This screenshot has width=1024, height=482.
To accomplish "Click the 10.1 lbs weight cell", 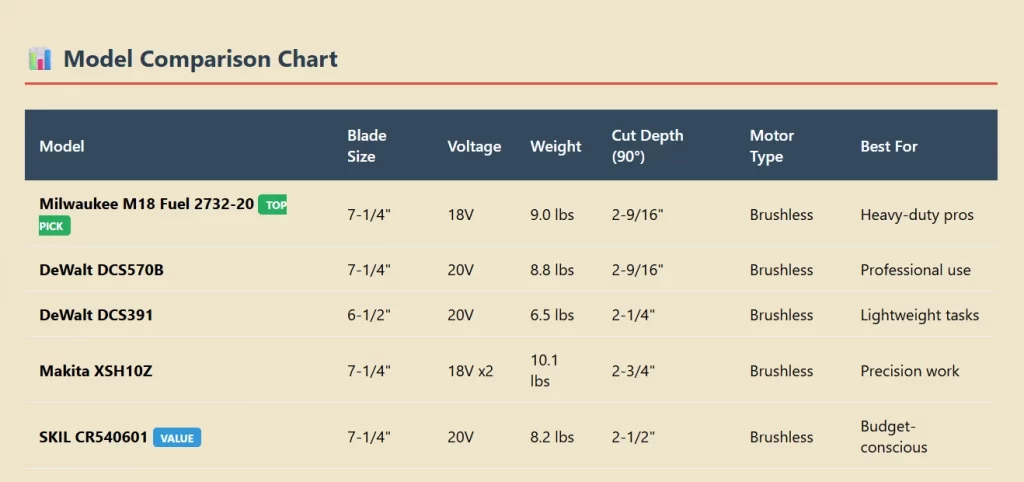I will (x=546, y=370).
